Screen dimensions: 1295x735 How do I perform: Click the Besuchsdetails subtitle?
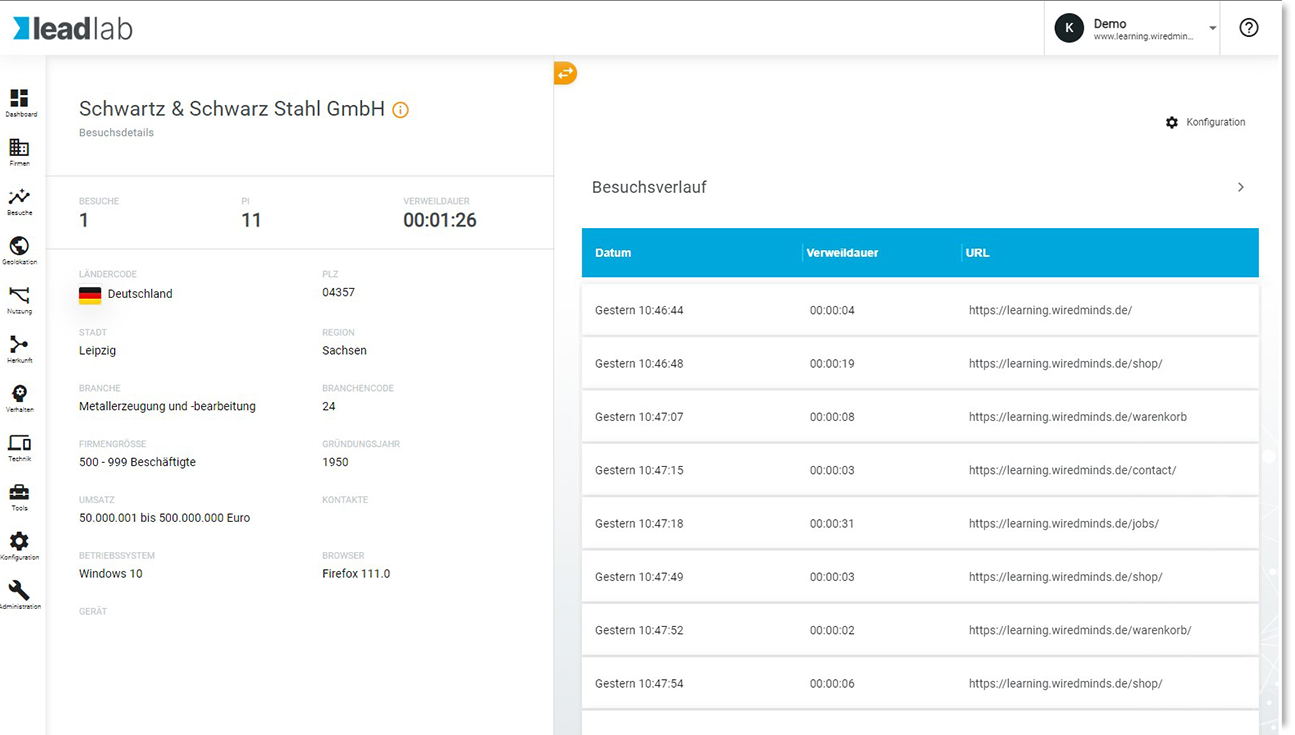pos(116,133)
